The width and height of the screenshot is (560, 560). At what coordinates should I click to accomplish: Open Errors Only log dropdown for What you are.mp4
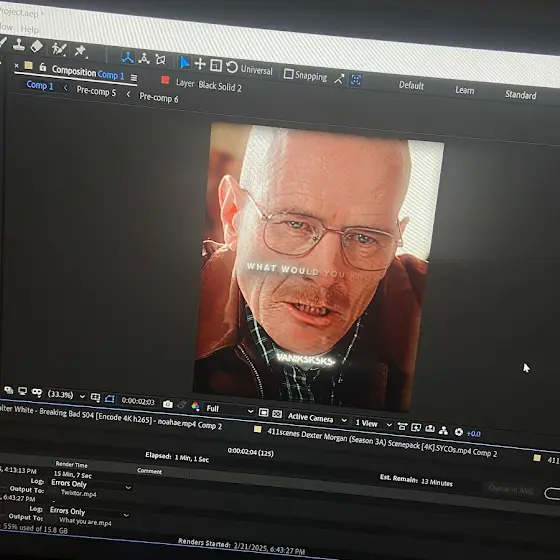[x=89, y=512]
